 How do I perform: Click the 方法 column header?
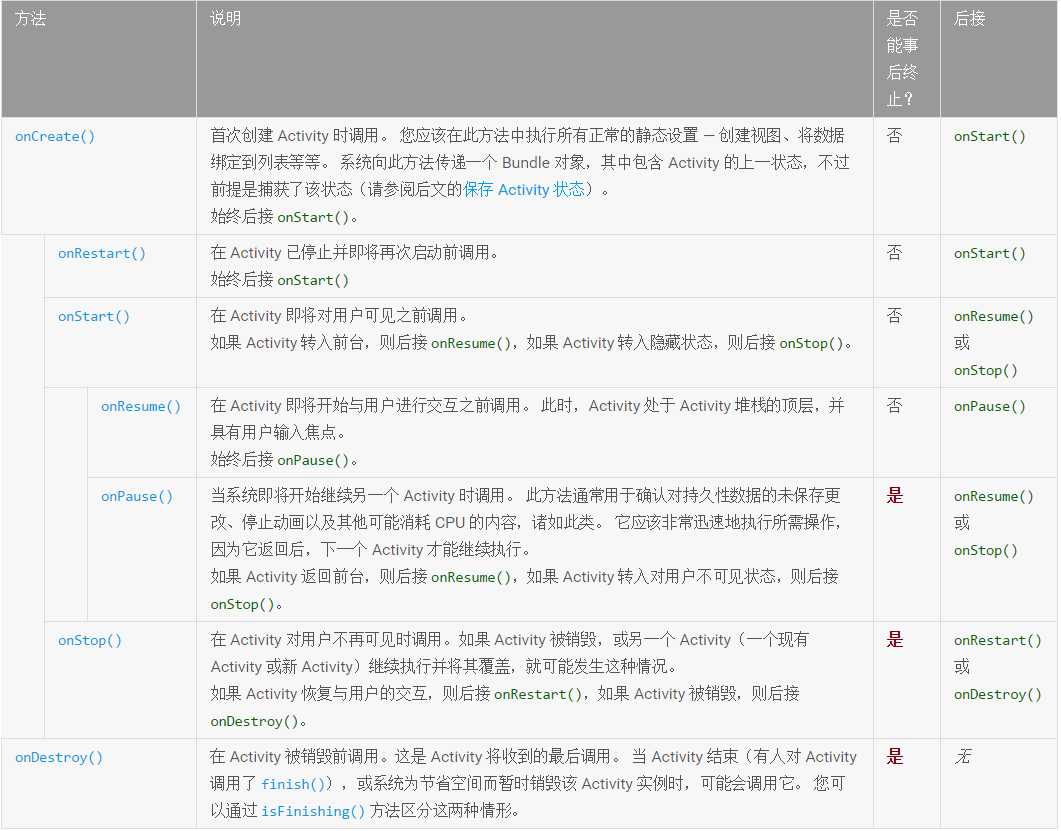click(31, 19)
